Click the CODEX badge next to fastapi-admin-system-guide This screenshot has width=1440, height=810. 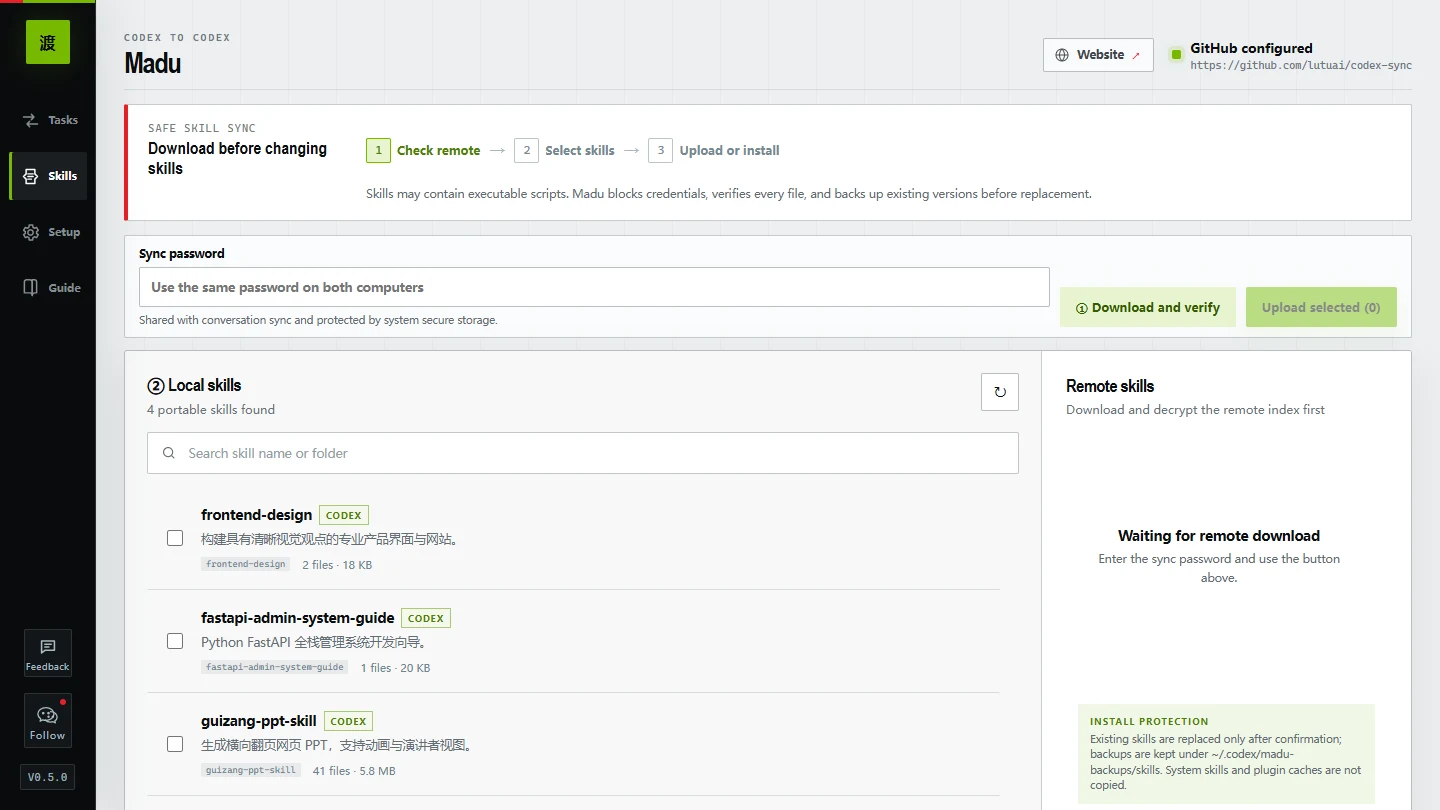click(x=426, y=619)
